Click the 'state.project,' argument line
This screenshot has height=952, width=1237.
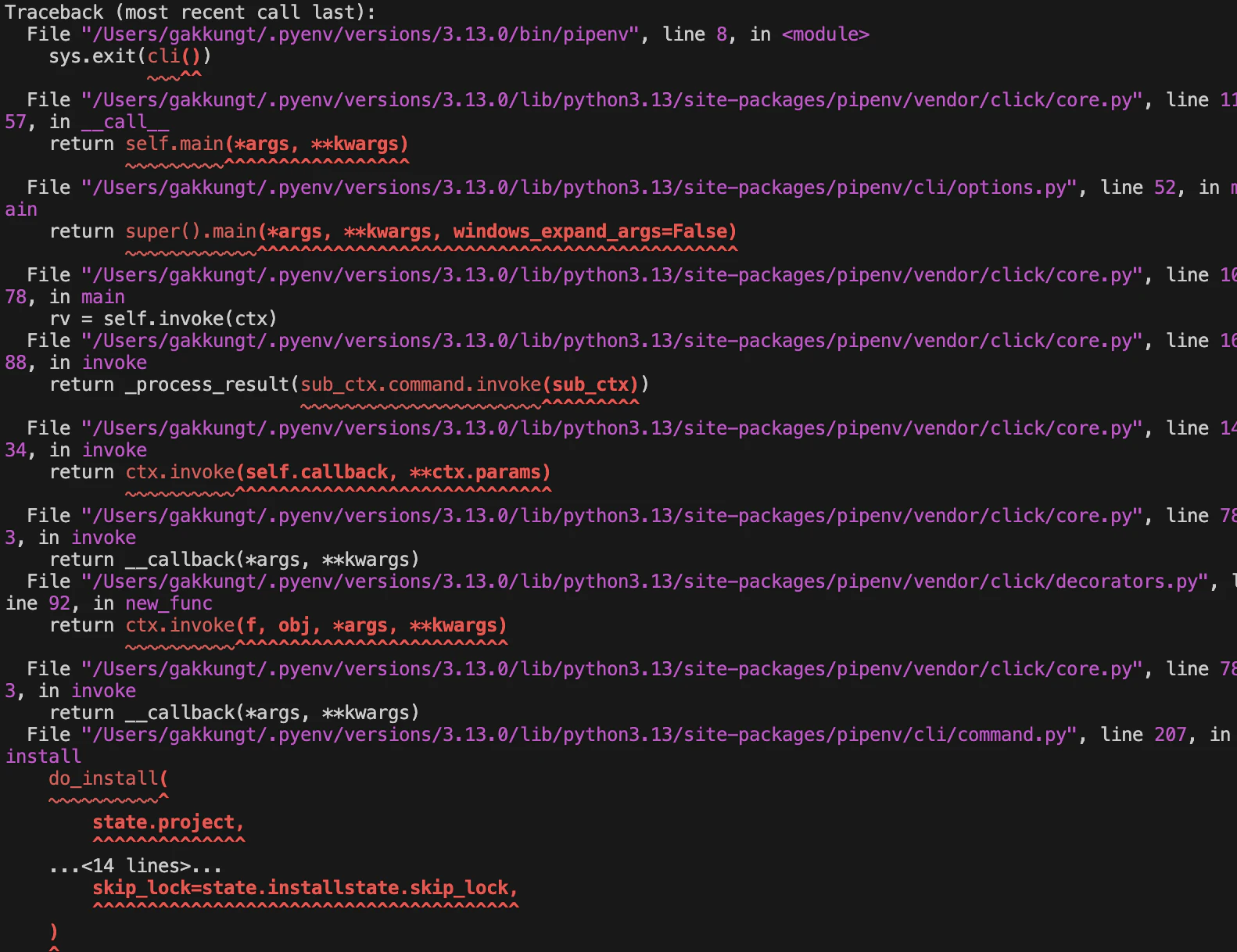click(168, 822)
